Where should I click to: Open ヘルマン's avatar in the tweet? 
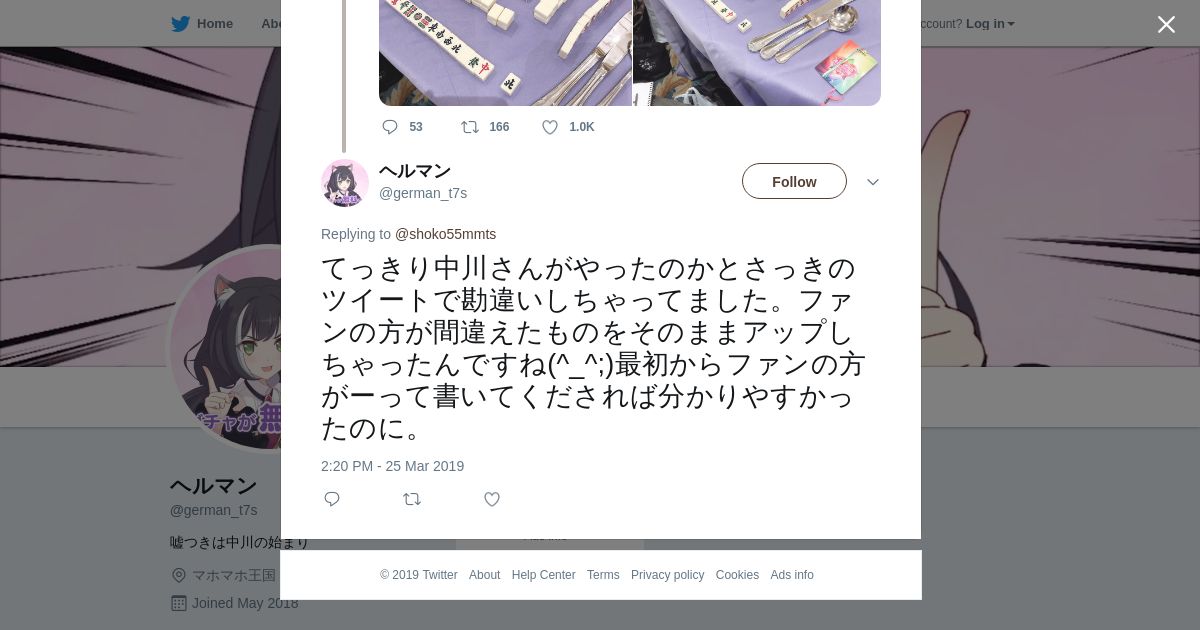(345, 183)
